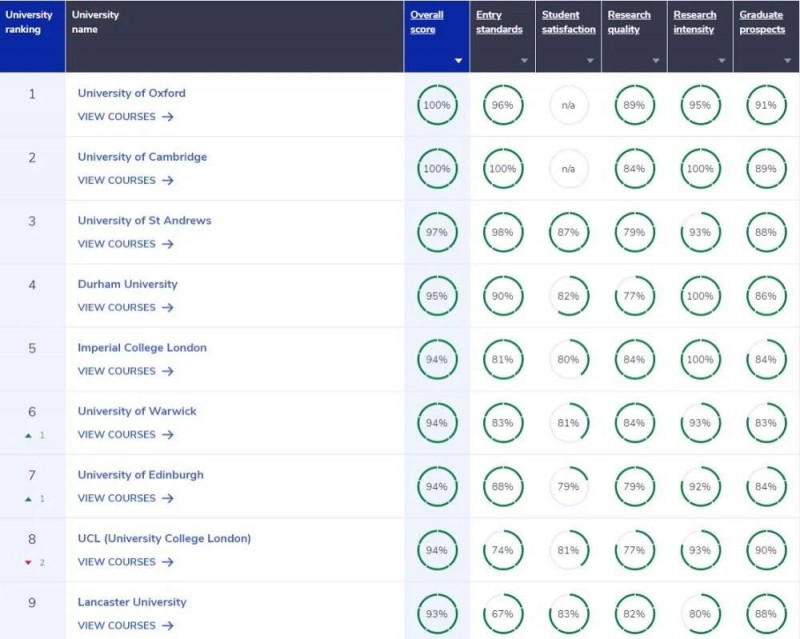Click ranking number 9 for Lancaster
This screenshot has height=639, width=800.
pyautogui.click(x=32, y=603)
